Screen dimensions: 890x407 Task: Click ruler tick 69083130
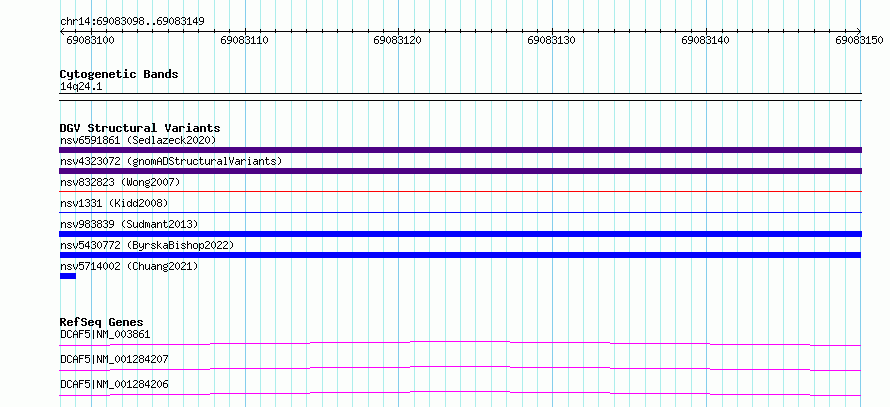tap(552, 40)
